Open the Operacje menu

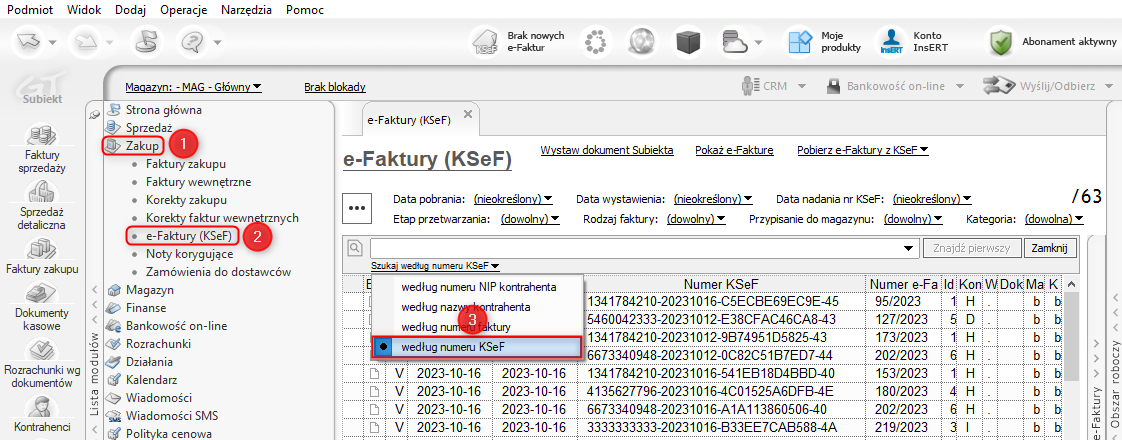coord(184,10)
